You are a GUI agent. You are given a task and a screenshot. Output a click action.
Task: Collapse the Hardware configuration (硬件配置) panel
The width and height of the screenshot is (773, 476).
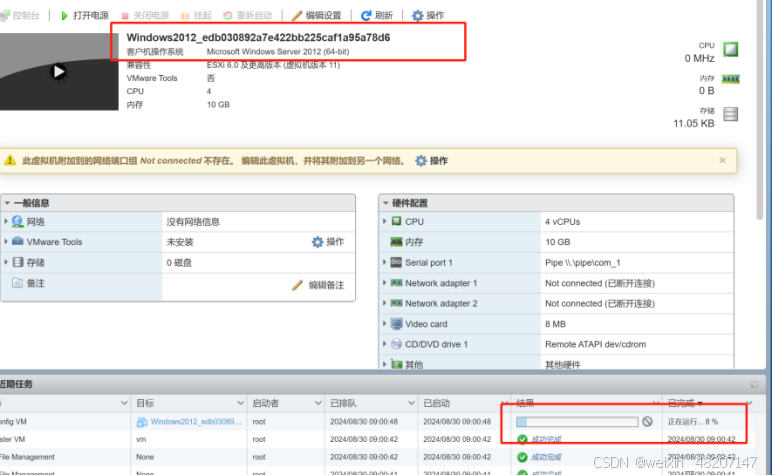coord(386,203)
